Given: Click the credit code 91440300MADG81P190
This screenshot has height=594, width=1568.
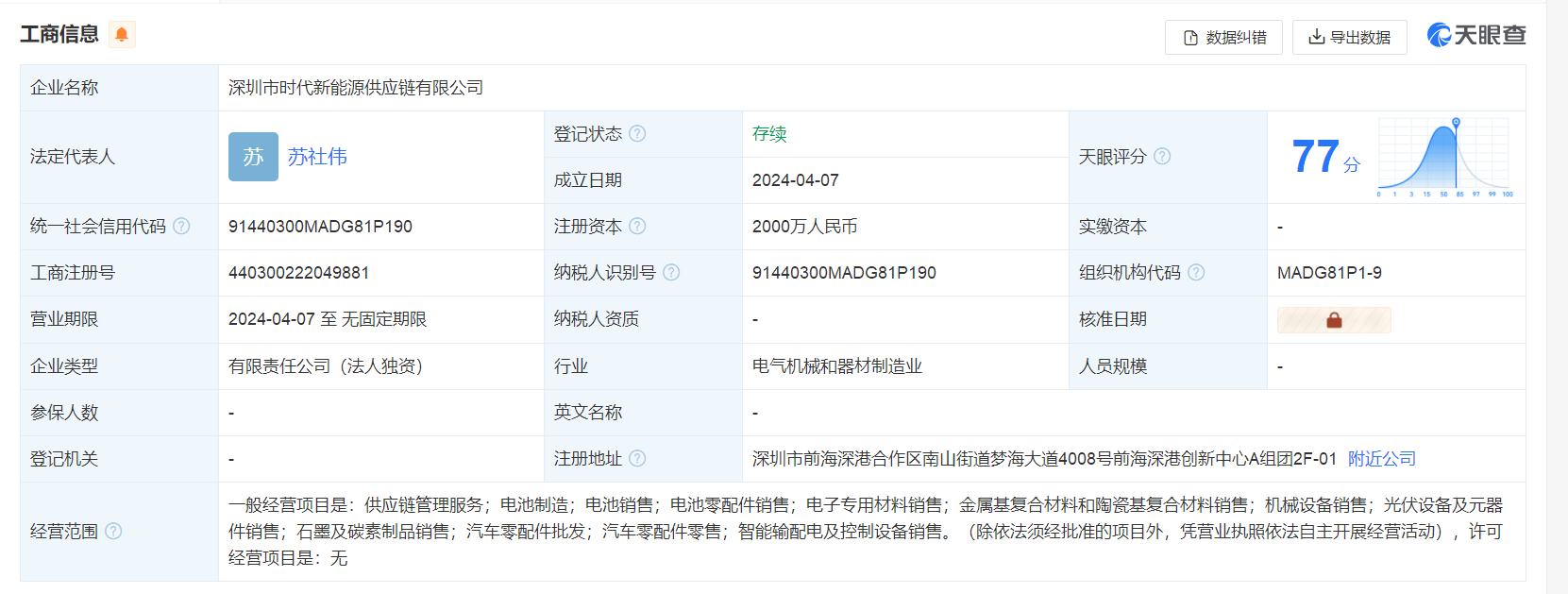Looking at the screenshot, I should tap(320, 227).
